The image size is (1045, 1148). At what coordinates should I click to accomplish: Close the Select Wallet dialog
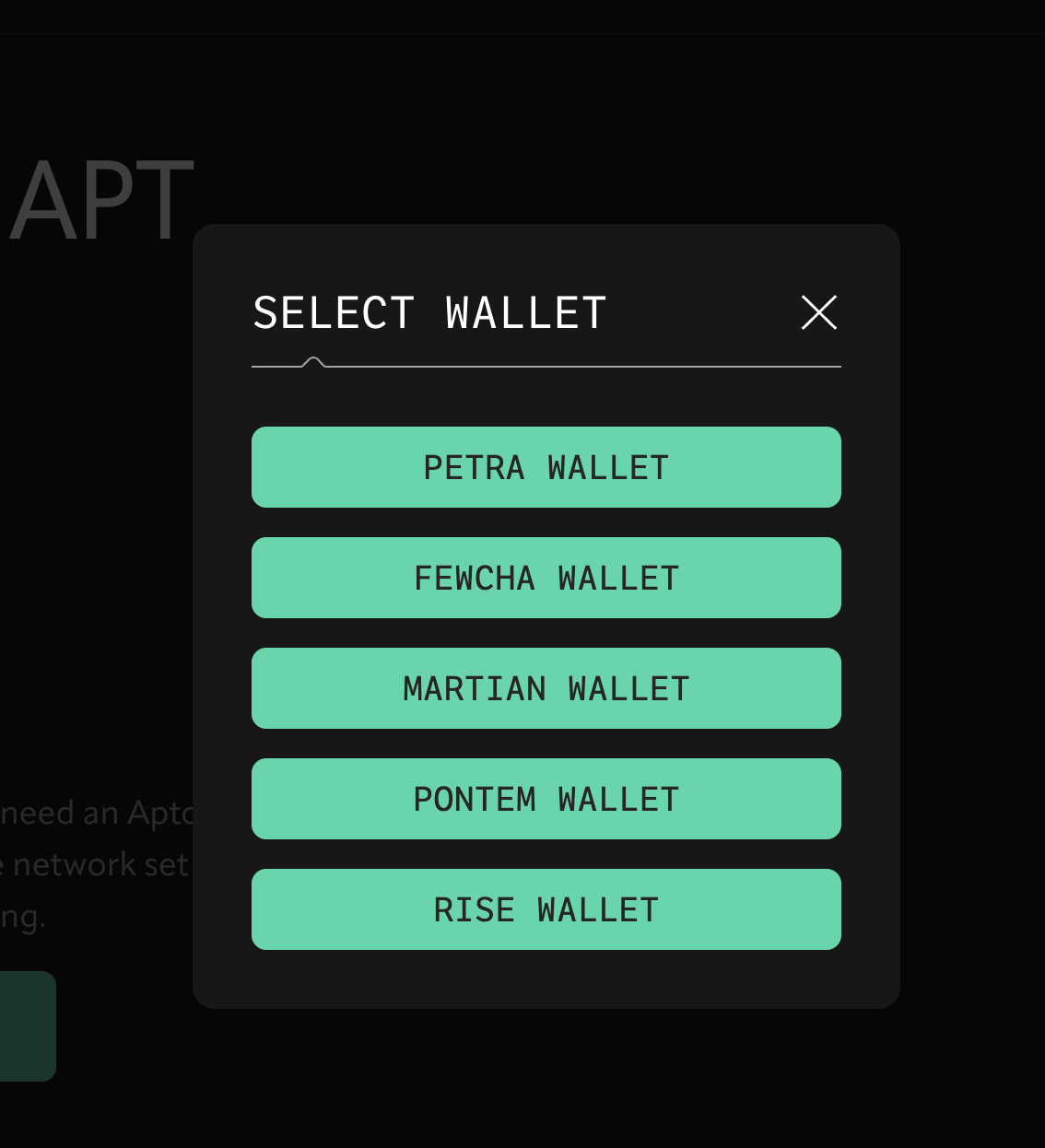[x=819, y=312]
